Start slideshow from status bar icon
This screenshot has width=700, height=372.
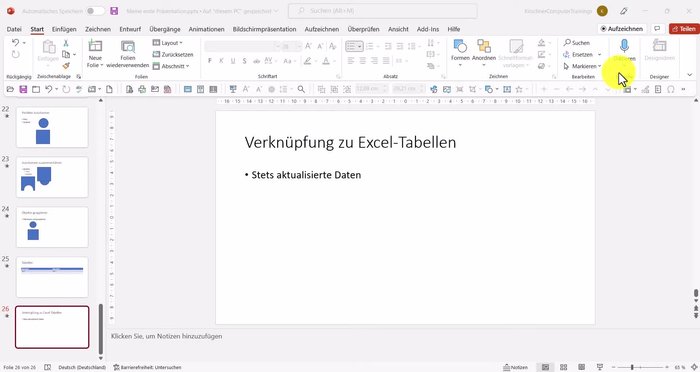(x=599, y=367)
